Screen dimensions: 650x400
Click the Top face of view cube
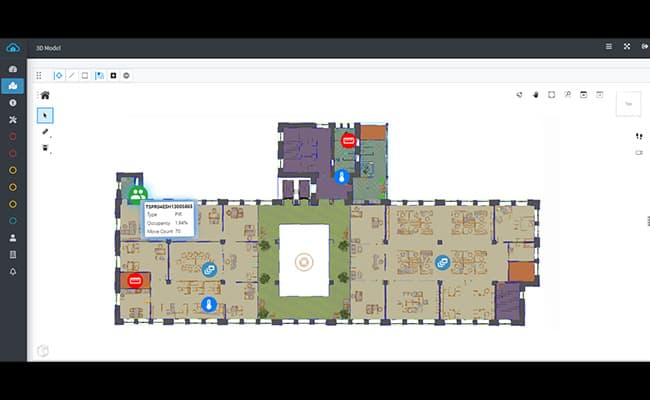(629, 102)
